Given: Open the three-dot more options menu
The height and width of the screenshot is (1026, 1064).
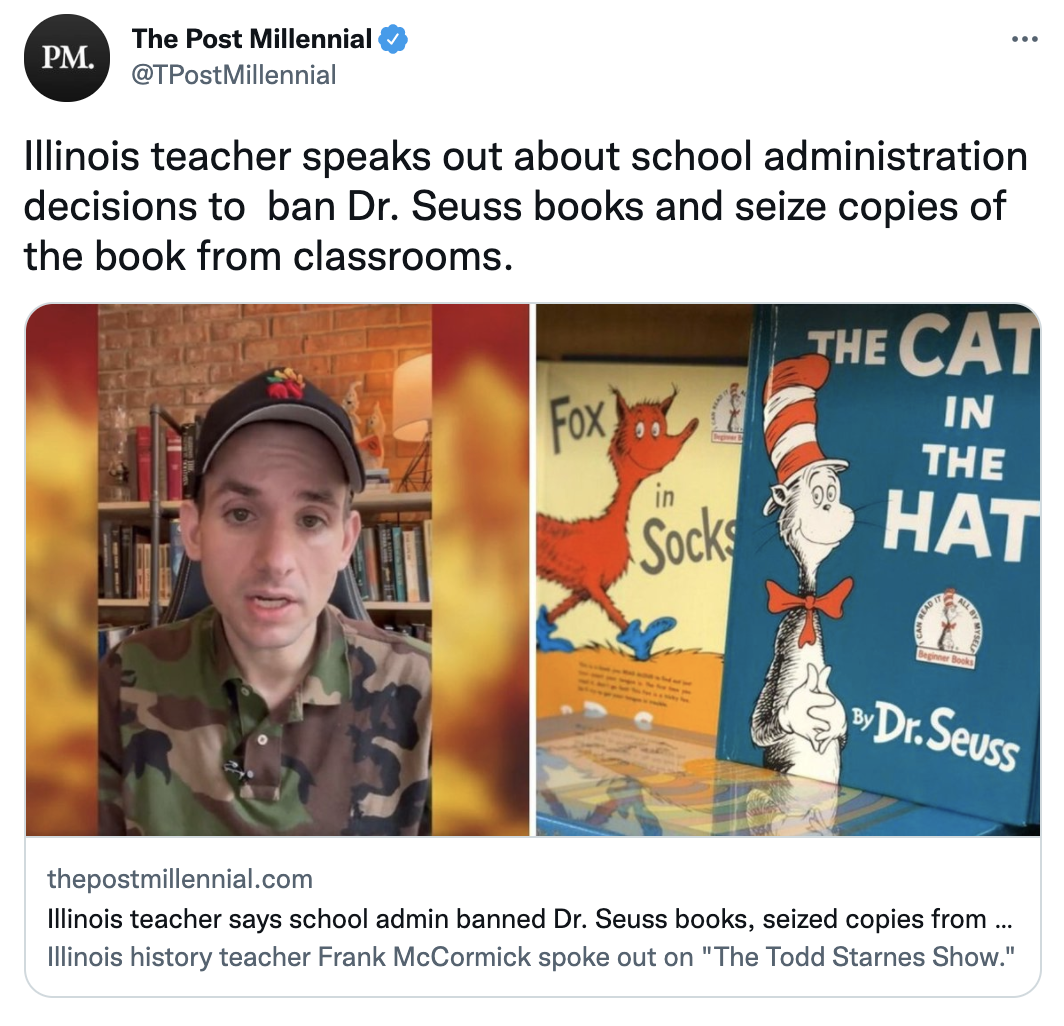Looking at the screenshot, I should coord(1025,39).
